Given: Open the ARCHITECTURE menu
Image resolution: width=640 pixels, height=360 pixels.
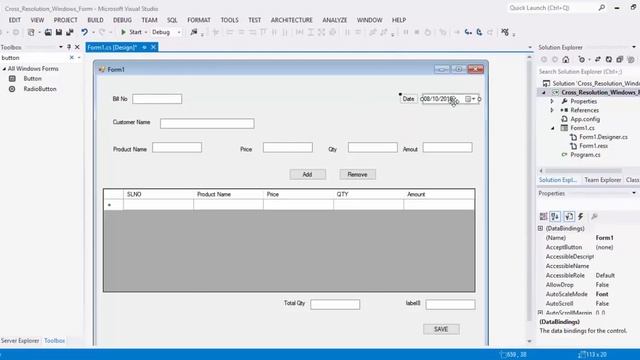Looking at the screenshot, I should pyautogui.click(x=291, y=20).
